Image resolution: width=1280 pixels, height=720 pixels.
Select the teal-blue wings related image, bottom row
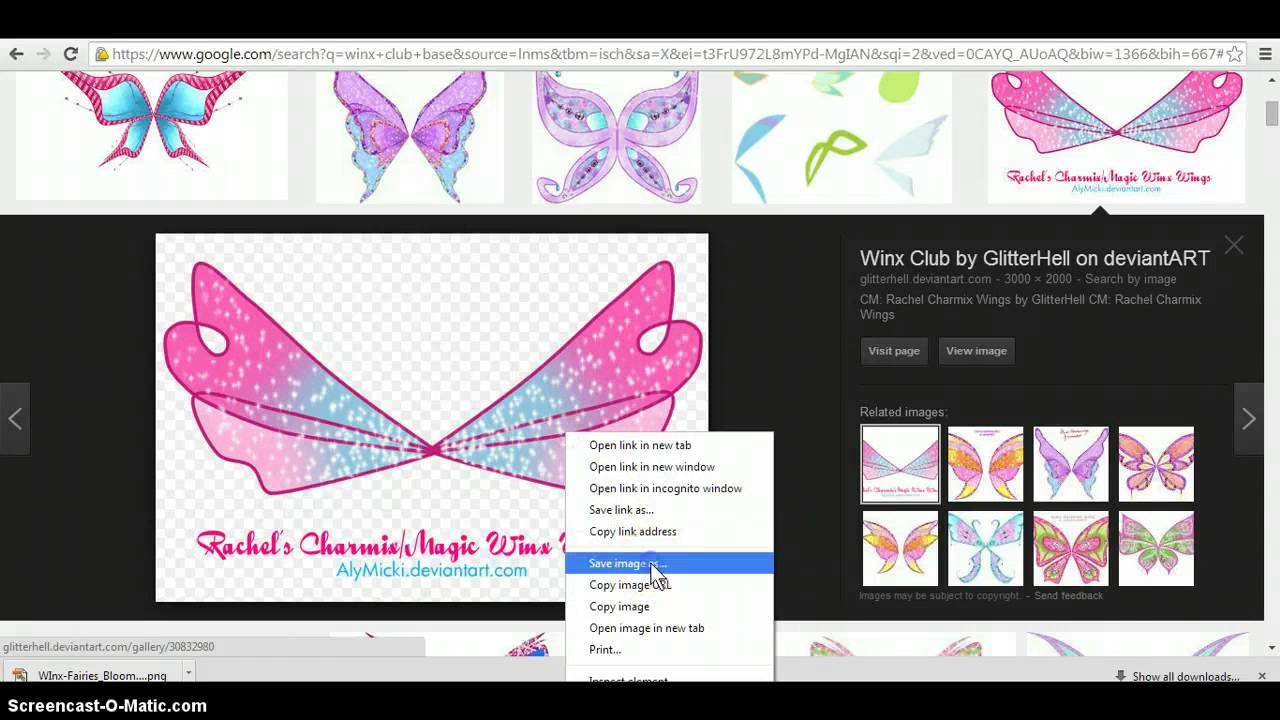(985, 549)
